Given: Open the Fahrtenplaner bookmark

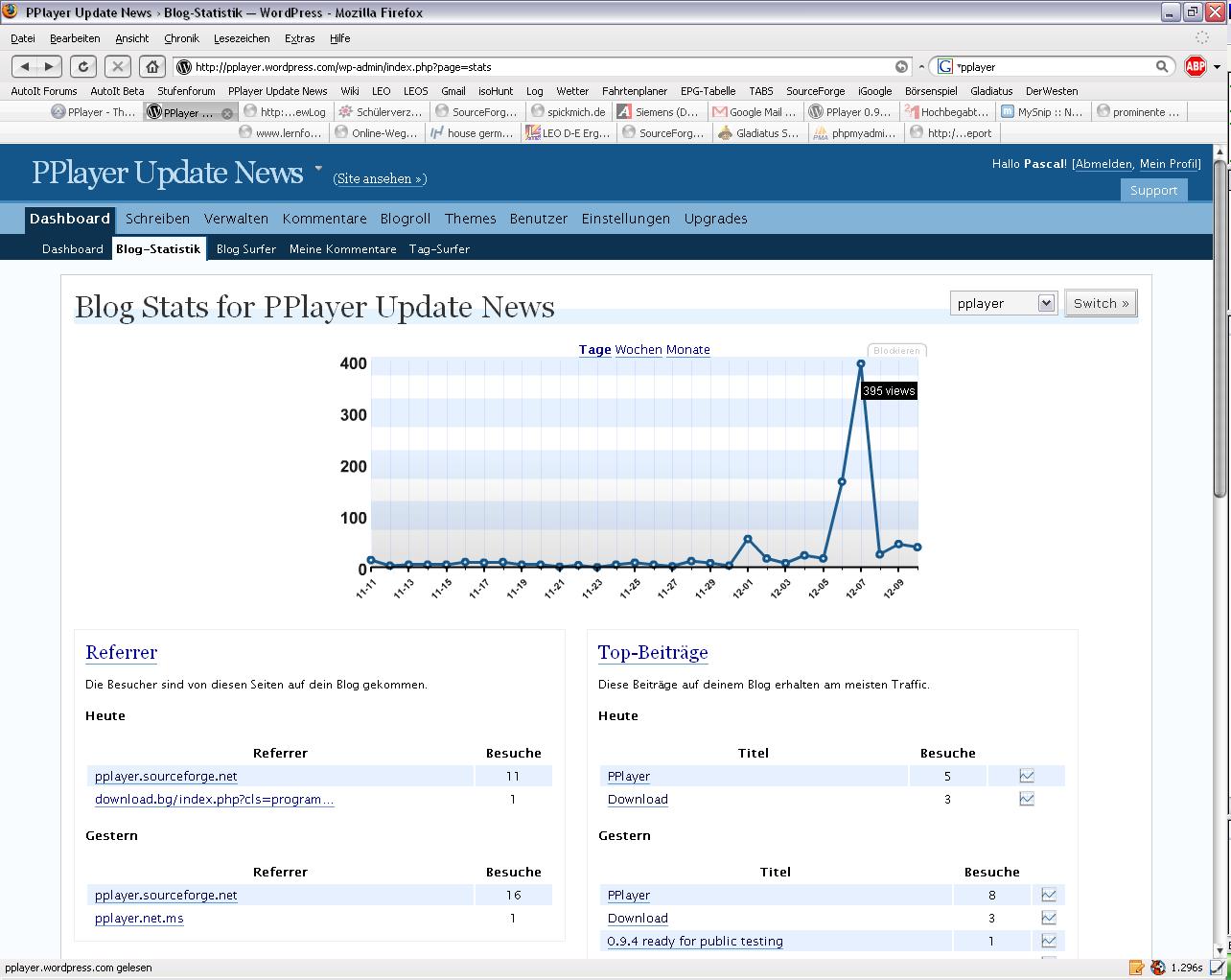Looking at the screenshot, I should point(635,91).
